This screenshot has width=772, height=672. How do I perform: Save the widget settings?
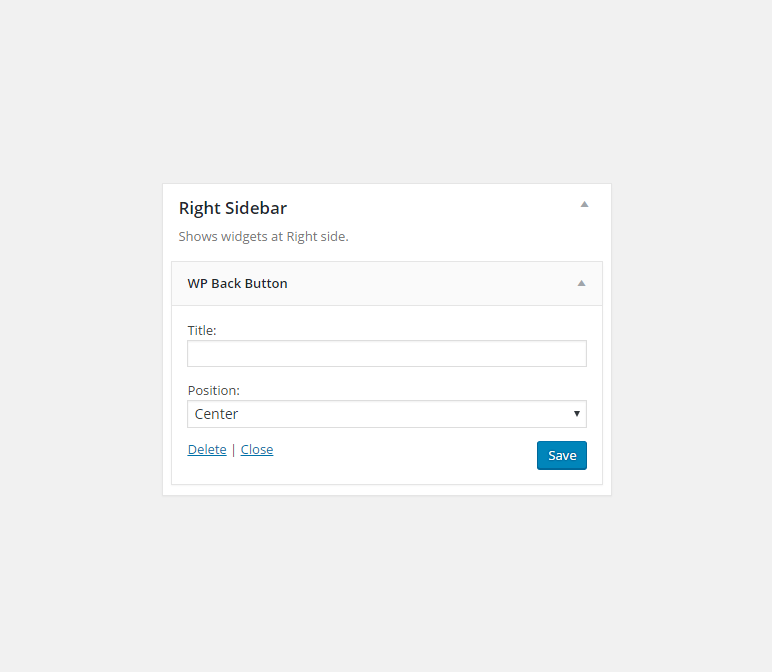[x=562, y=455]
